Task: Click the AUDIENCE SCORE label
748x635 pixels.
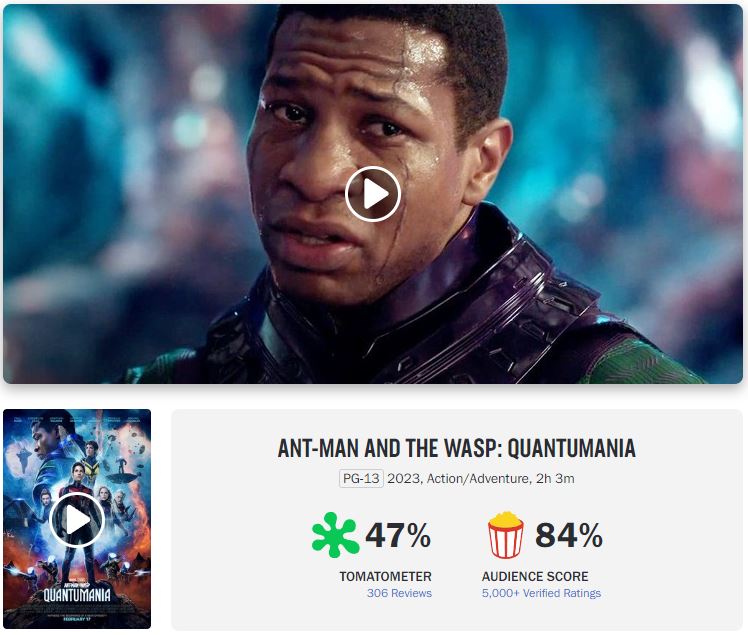Action: (x=535, y=576)
